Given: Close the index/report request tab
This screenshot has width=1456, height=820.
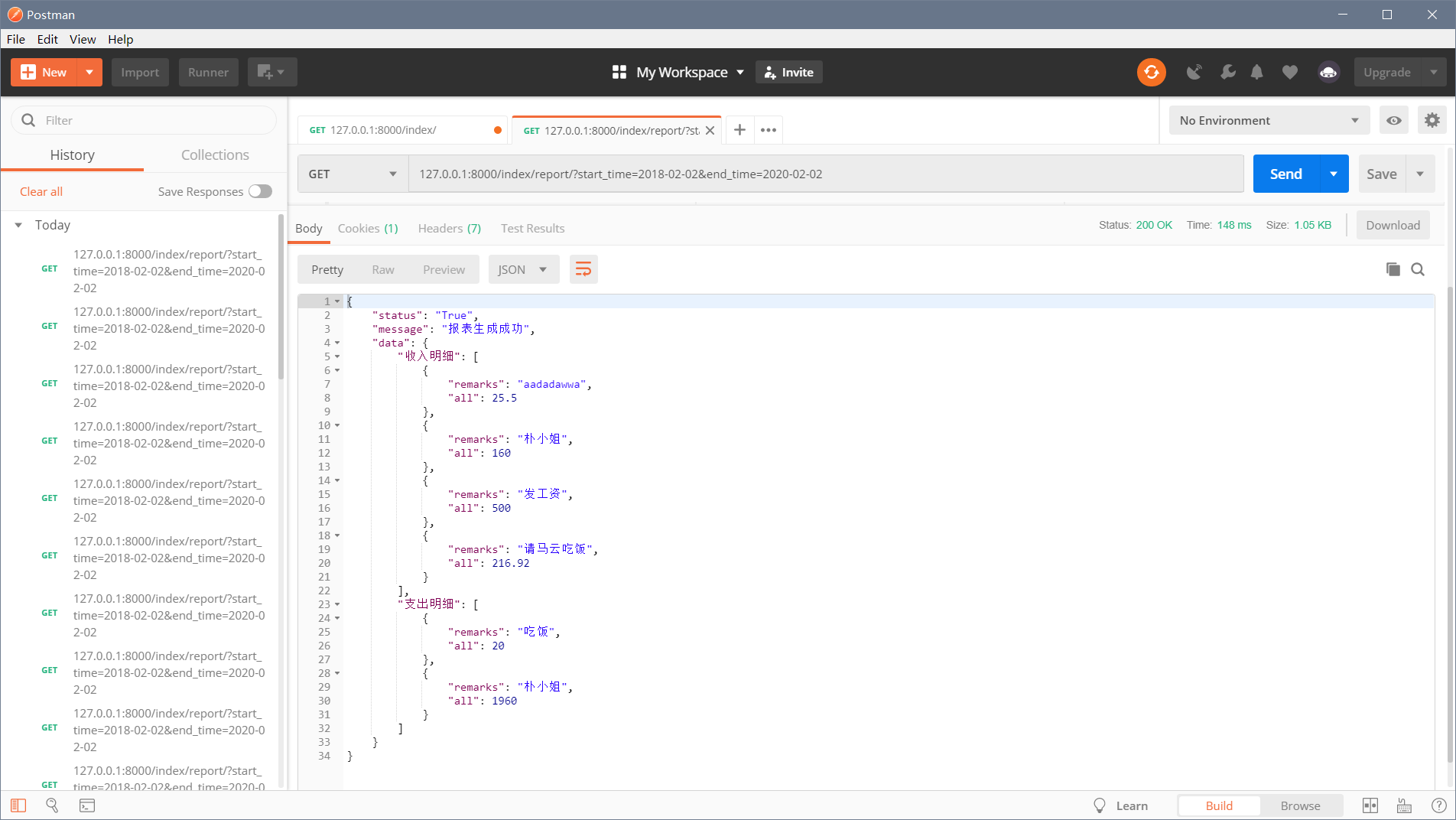Looking at the screenshot, I should (x=710, y=131).
